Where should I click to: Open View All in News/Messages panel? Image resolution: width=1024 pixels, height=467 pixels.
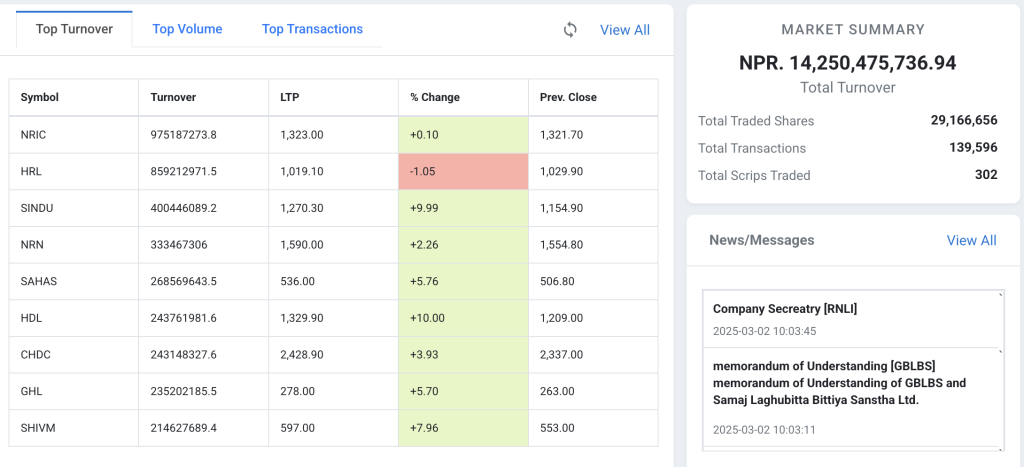click(x=971, y=240)
